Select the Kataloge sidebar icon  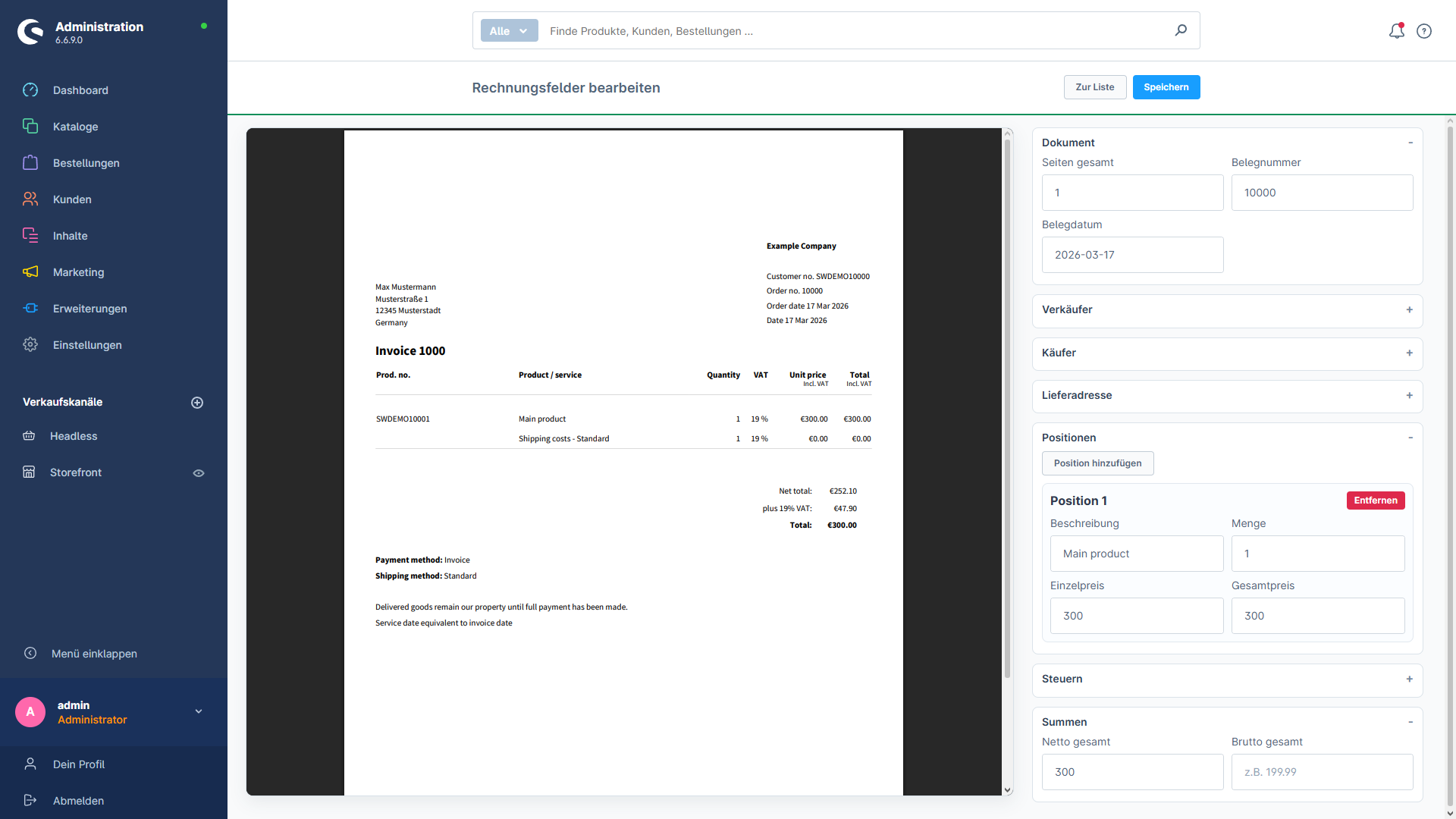pos(30,126)
